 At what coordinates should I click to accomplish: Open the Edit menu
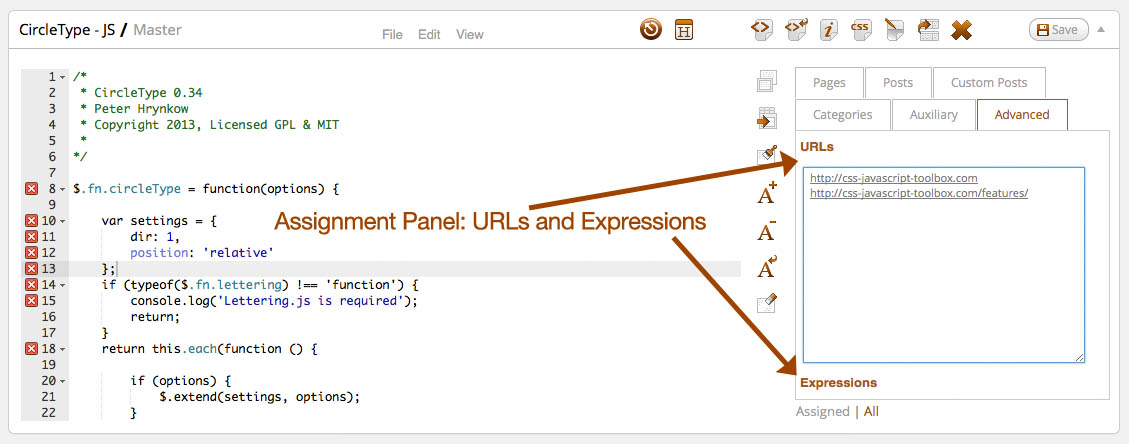pos(429,34)
